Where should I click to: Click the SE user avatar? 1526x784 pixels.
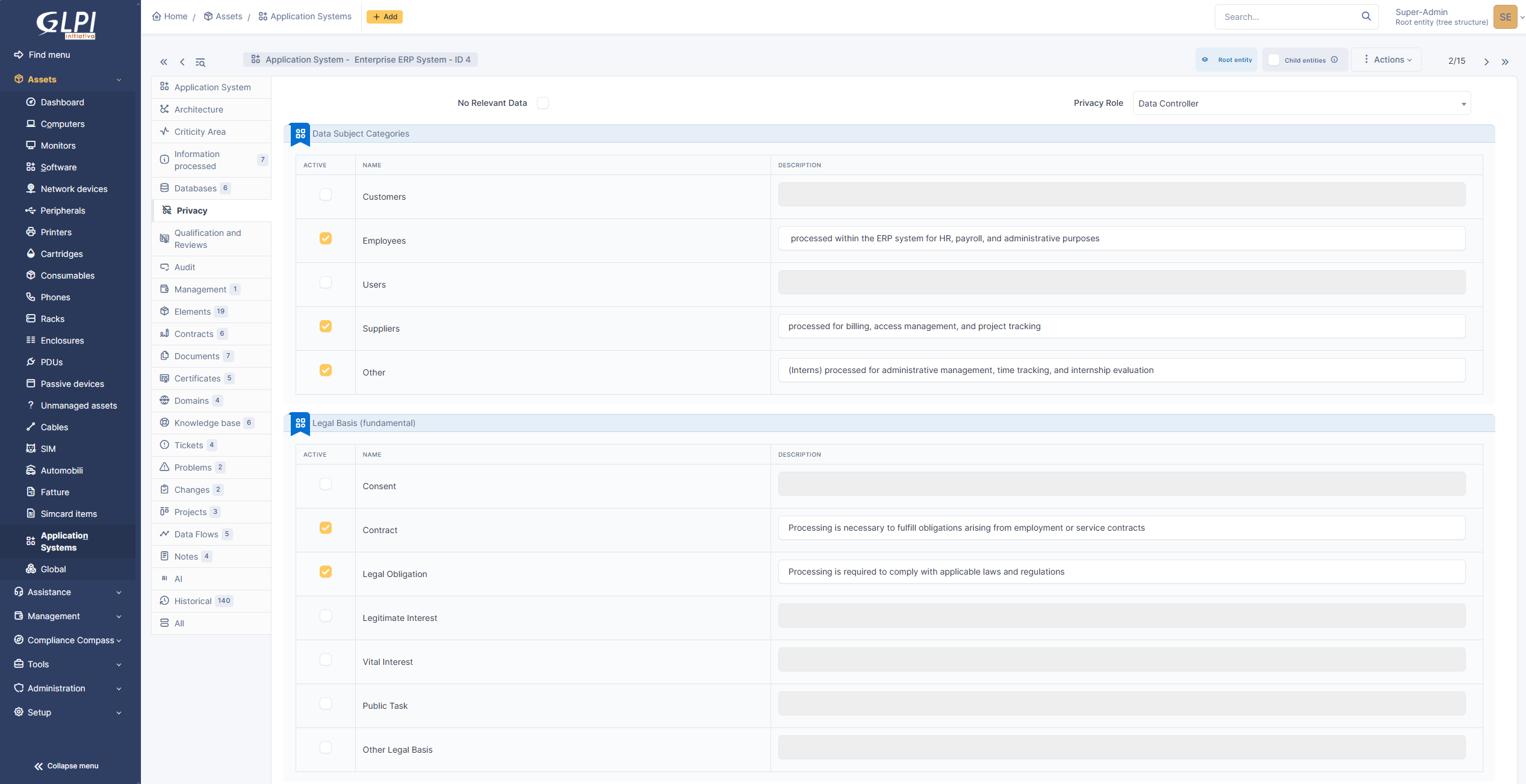click(x=1506, y=17)
